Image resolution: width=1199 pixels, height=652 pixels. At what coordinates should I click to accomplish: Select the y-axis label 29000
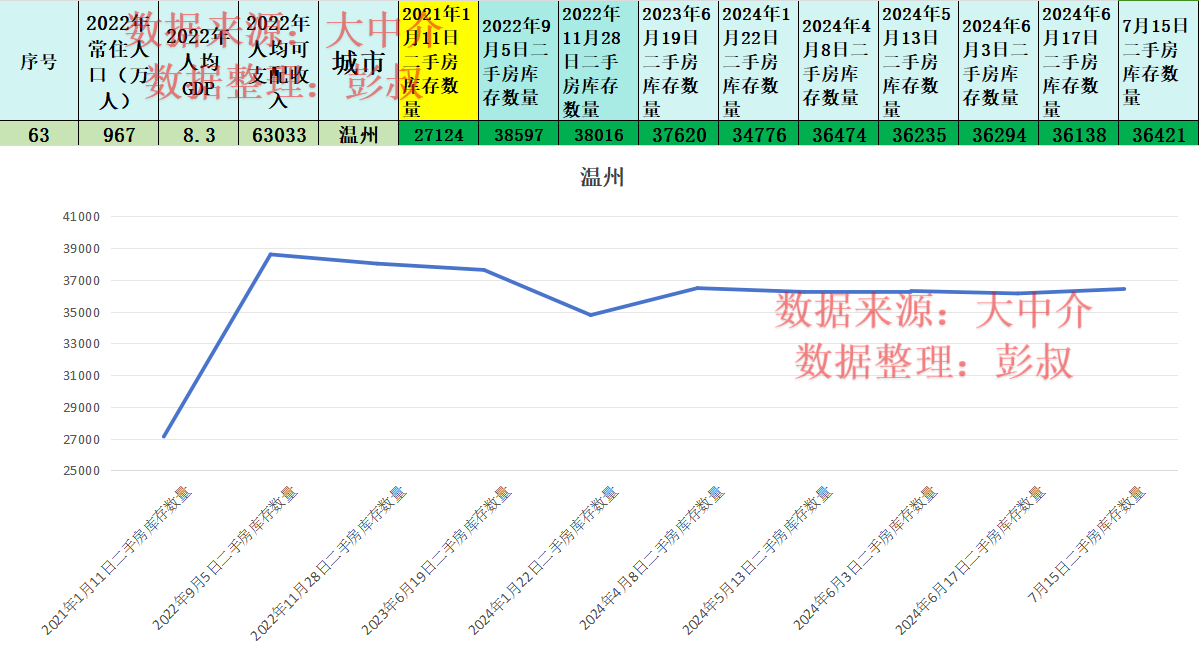tap(81, 408)
